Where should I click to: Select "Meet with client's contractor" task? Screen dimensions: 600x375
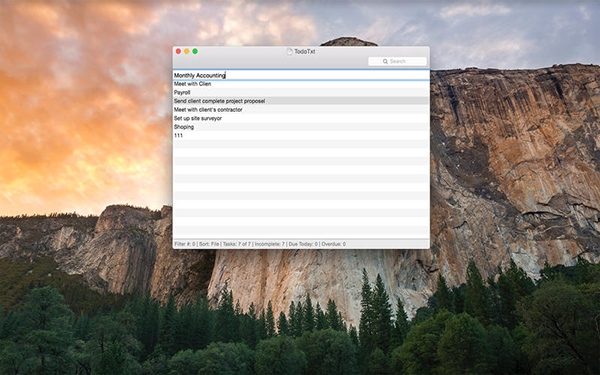click(301, 109)
